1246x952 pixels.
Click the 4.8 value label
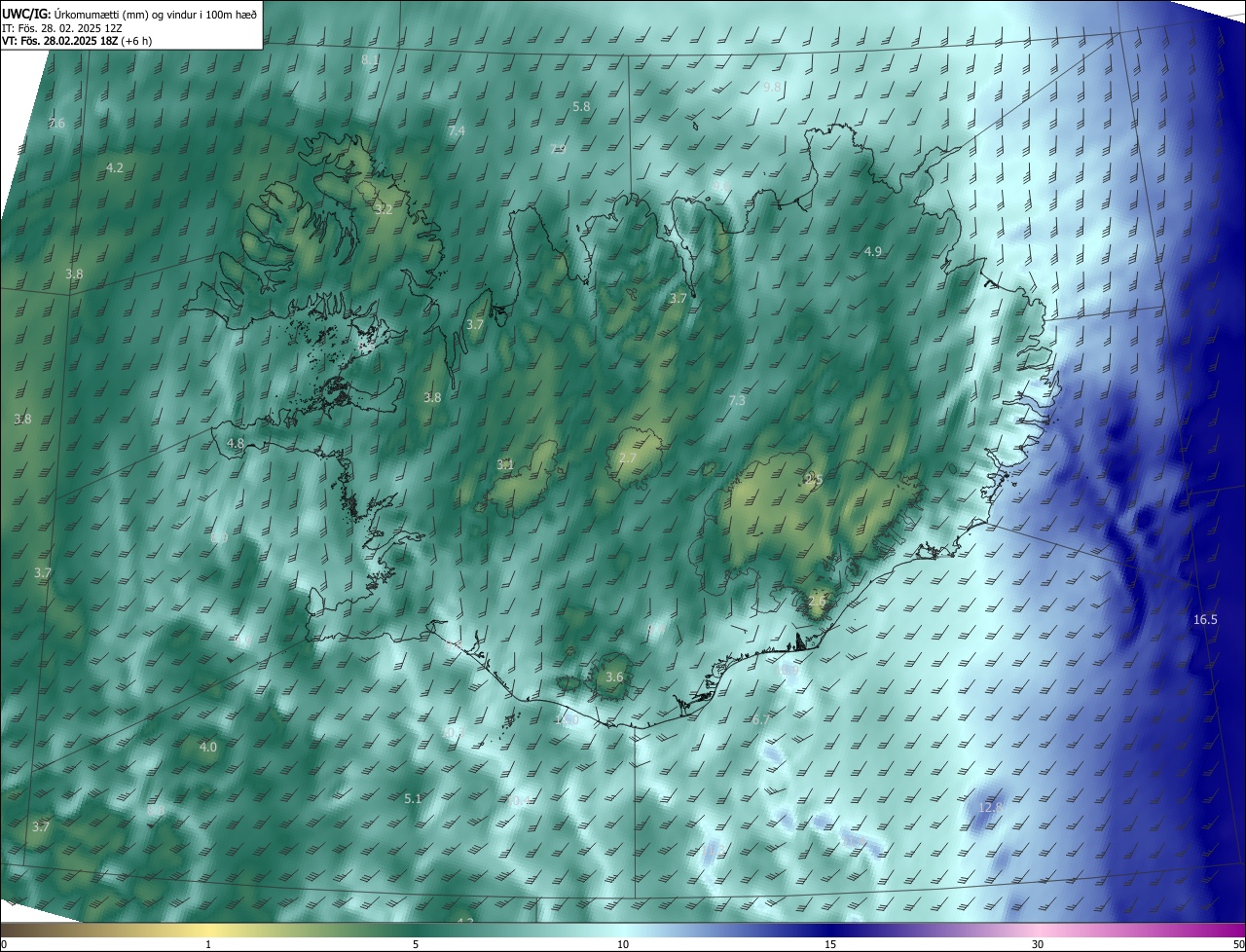(x=236, y=443)
